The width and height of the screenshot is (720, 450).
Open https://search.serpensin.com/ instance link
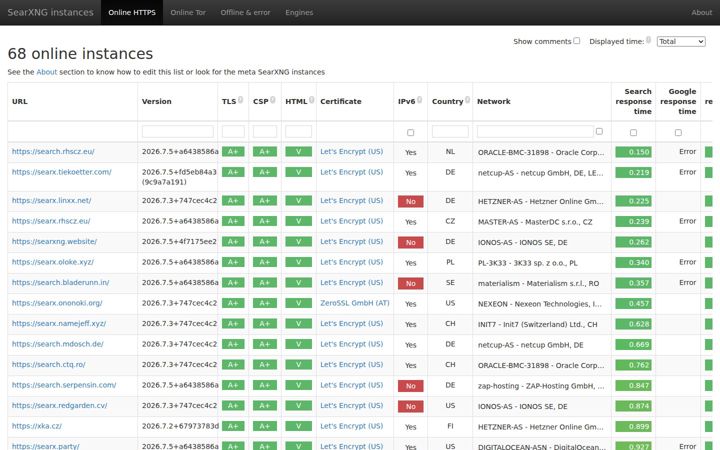[64, 385]
